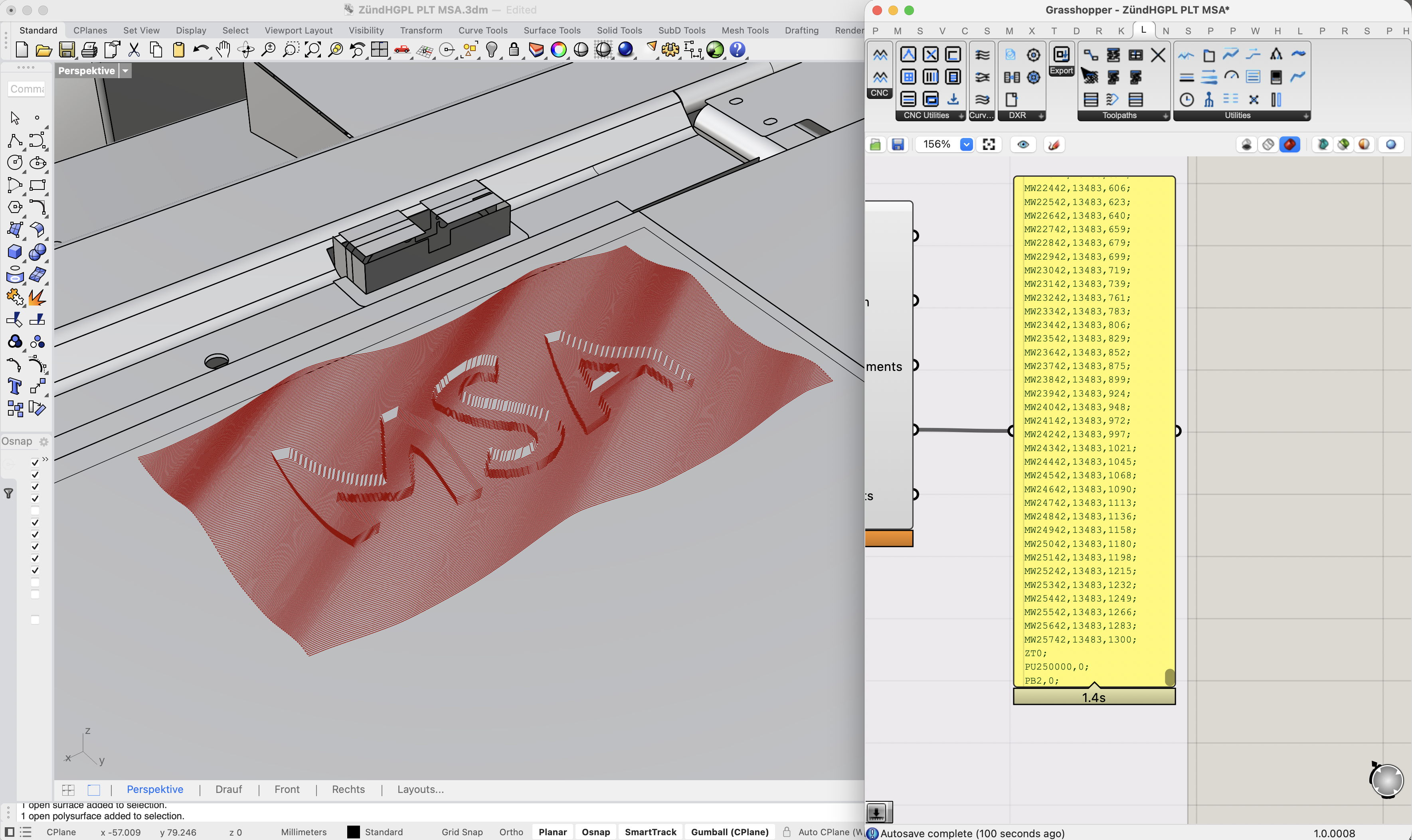Switch to the Drauf viewport tab
The width and height of the screenshot is (1412, 840).
pos(228,789)
